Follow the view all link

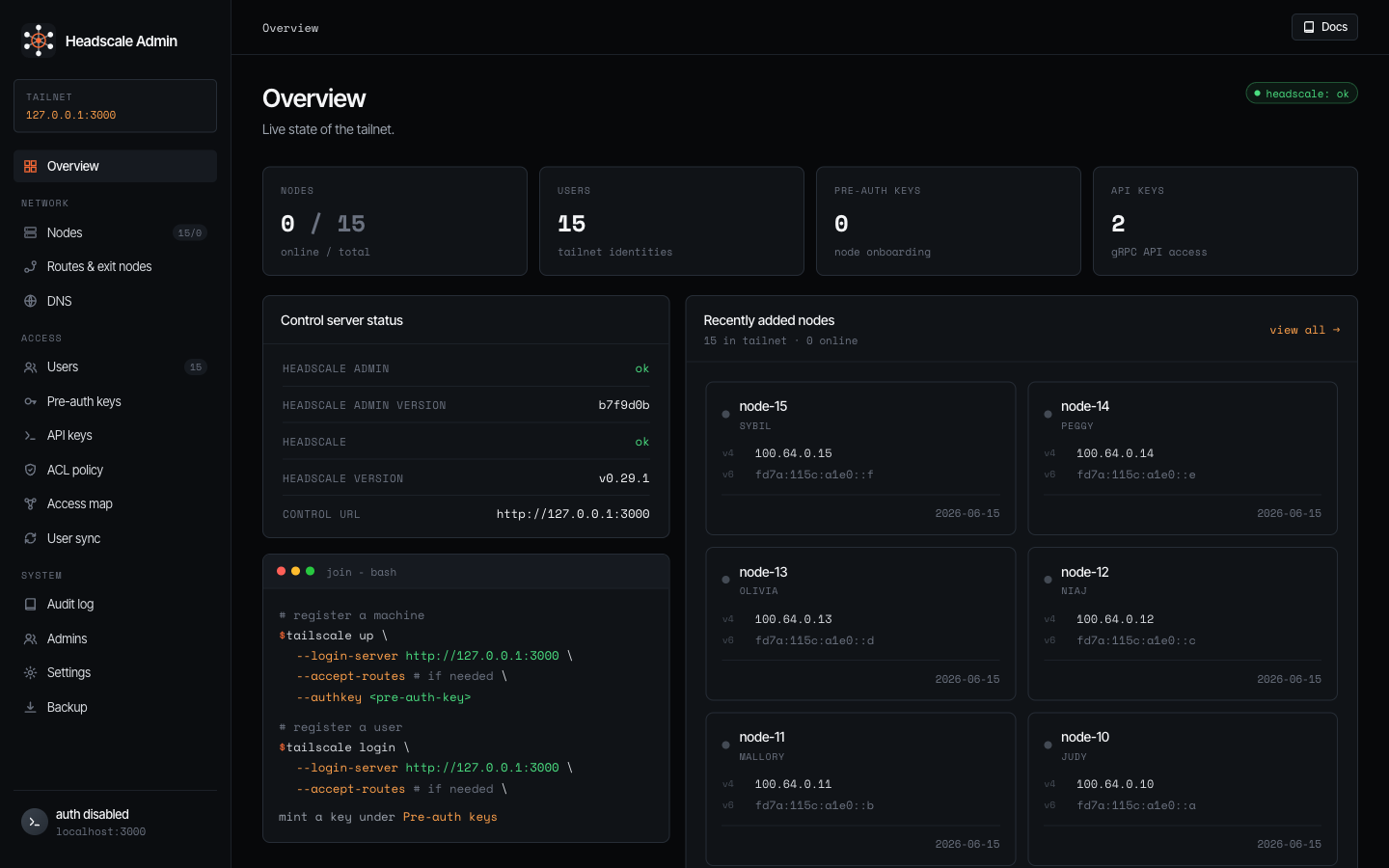pos(1305,330)
